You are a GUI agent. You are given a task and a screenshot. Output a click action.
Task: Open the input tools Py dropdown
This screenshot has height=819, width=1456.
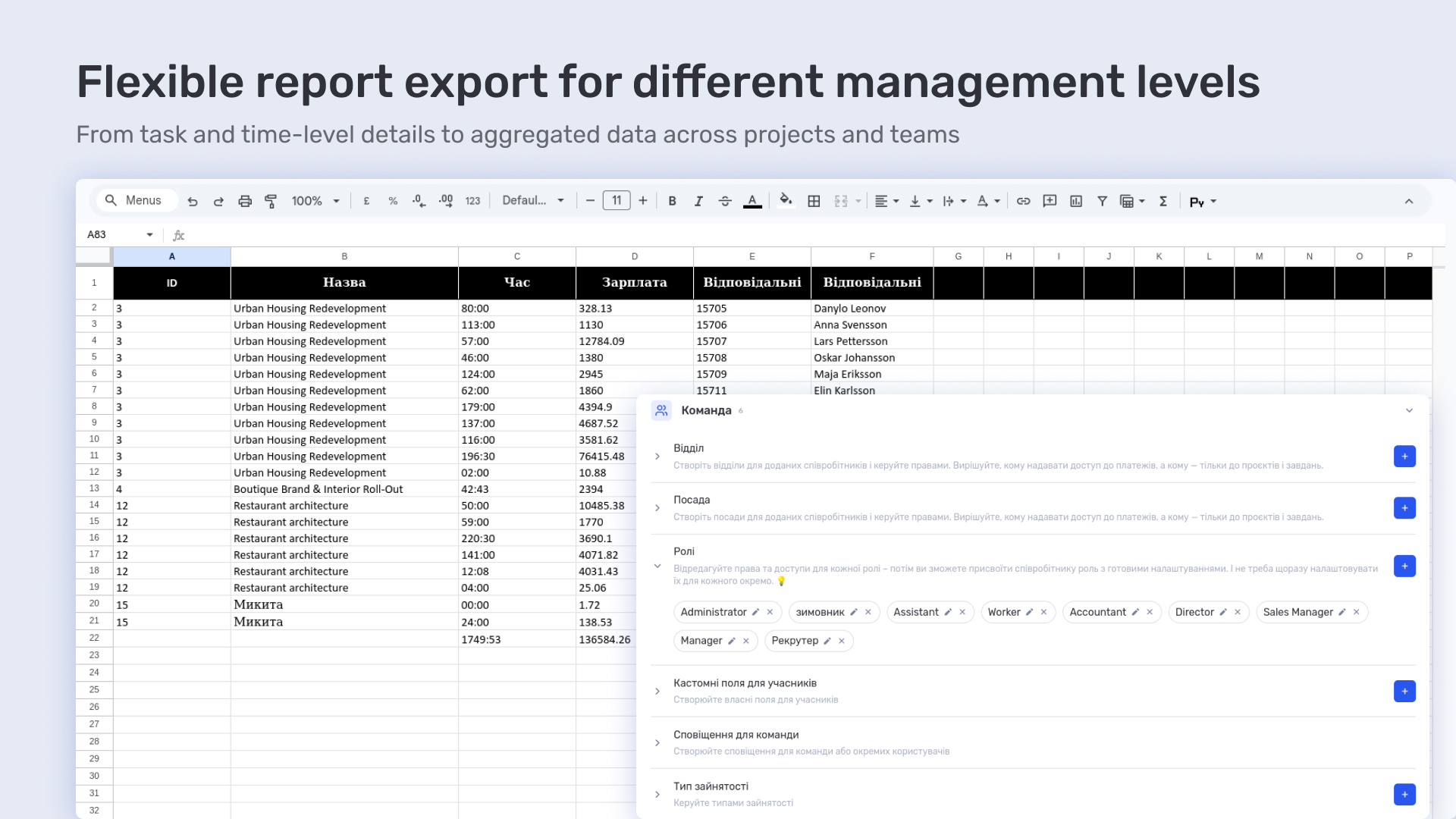pos(1203,202)
